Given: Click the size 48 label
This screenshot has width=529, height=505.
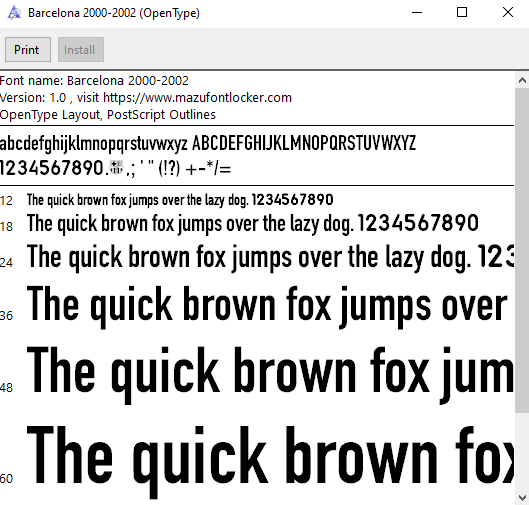Looking at the screenshot, I should pos(6,388).
